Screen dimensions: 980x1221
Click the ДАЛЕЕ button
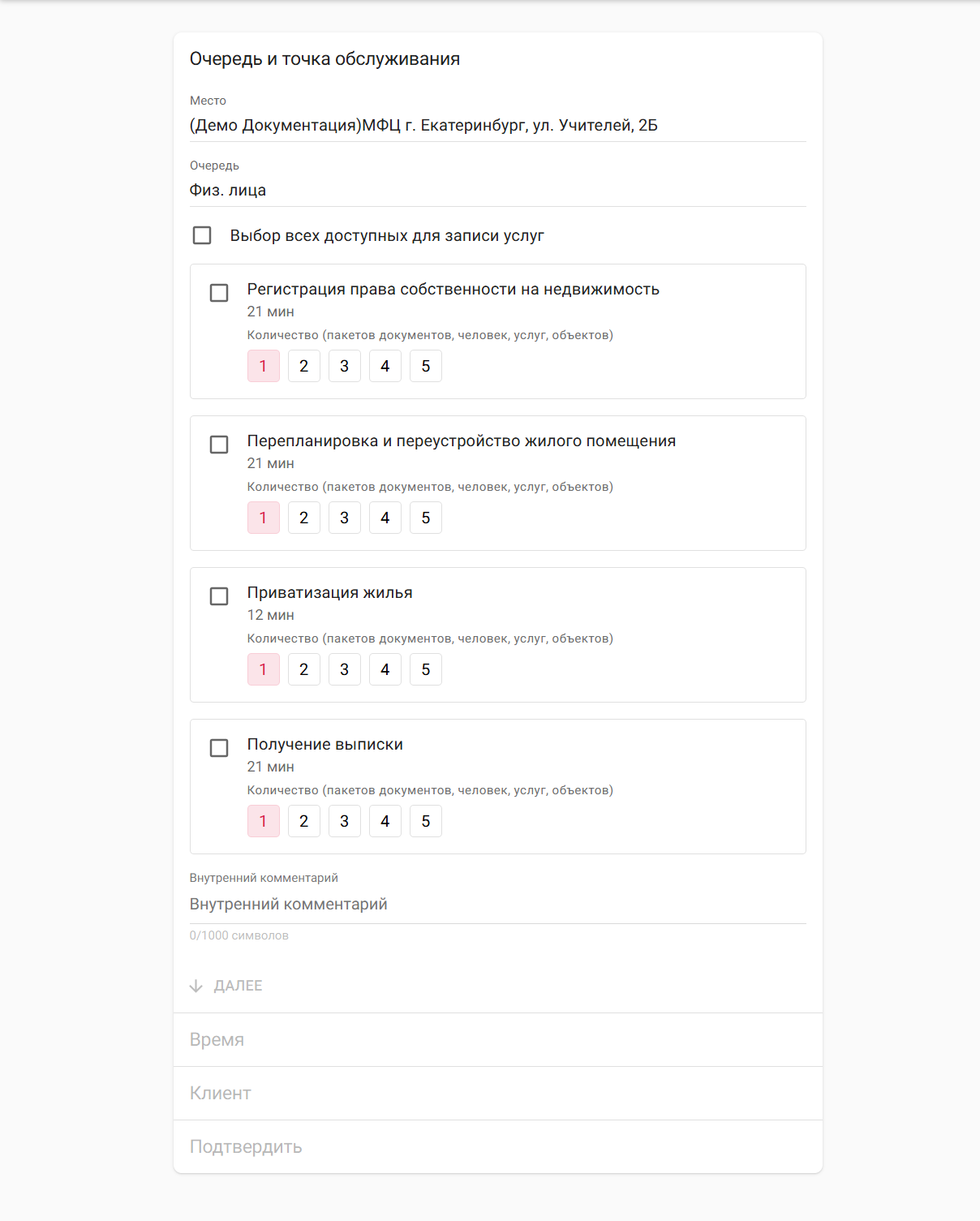tap(226, 986)
